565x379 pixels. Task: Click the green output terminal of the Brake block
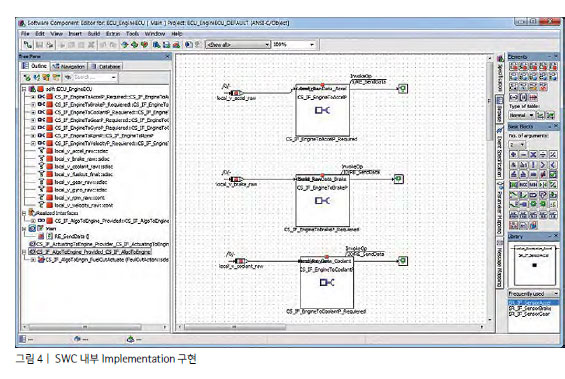point(398,179)
